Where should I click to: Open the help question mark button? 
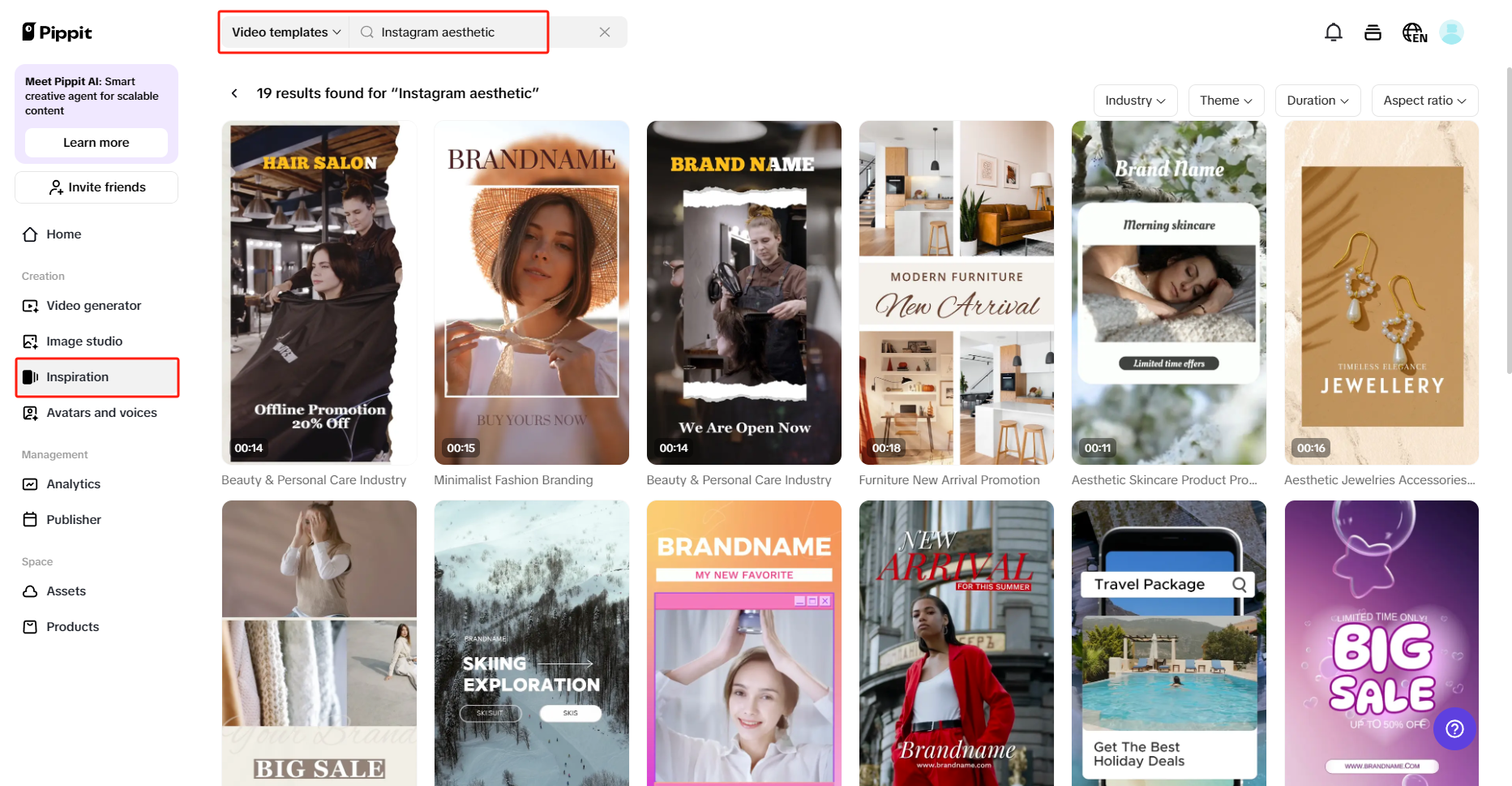pyautogui.click(x=1454, y=729)
